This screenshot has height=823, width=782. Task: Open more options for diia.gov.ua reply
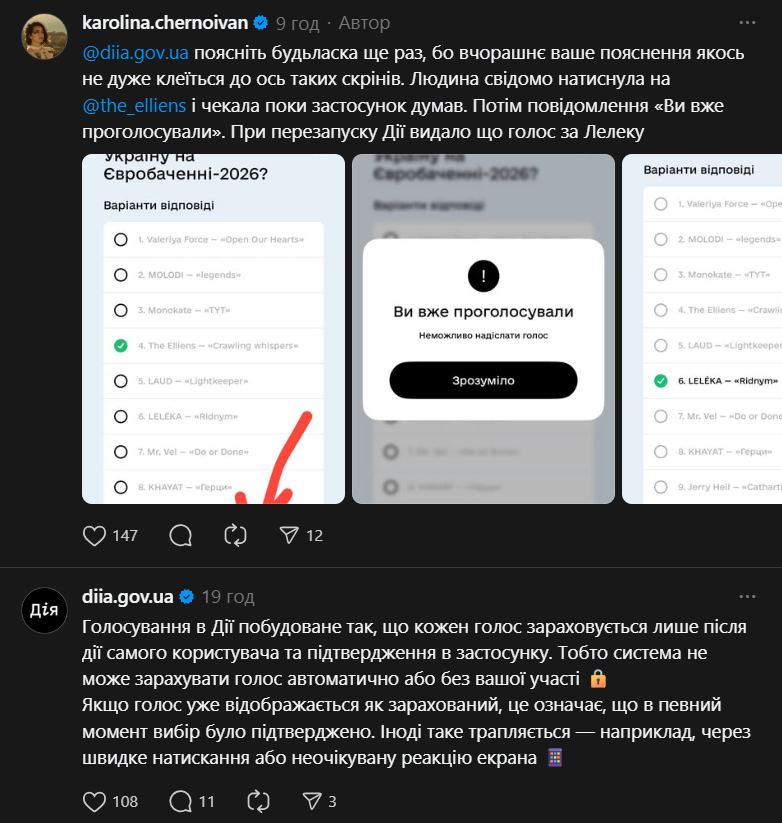[747, 597]
